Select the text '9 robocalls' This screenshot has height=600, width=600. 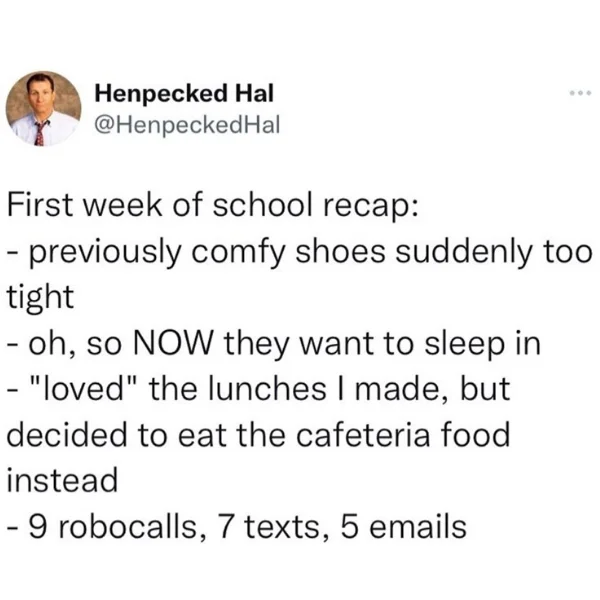click(x=113, y=527)
